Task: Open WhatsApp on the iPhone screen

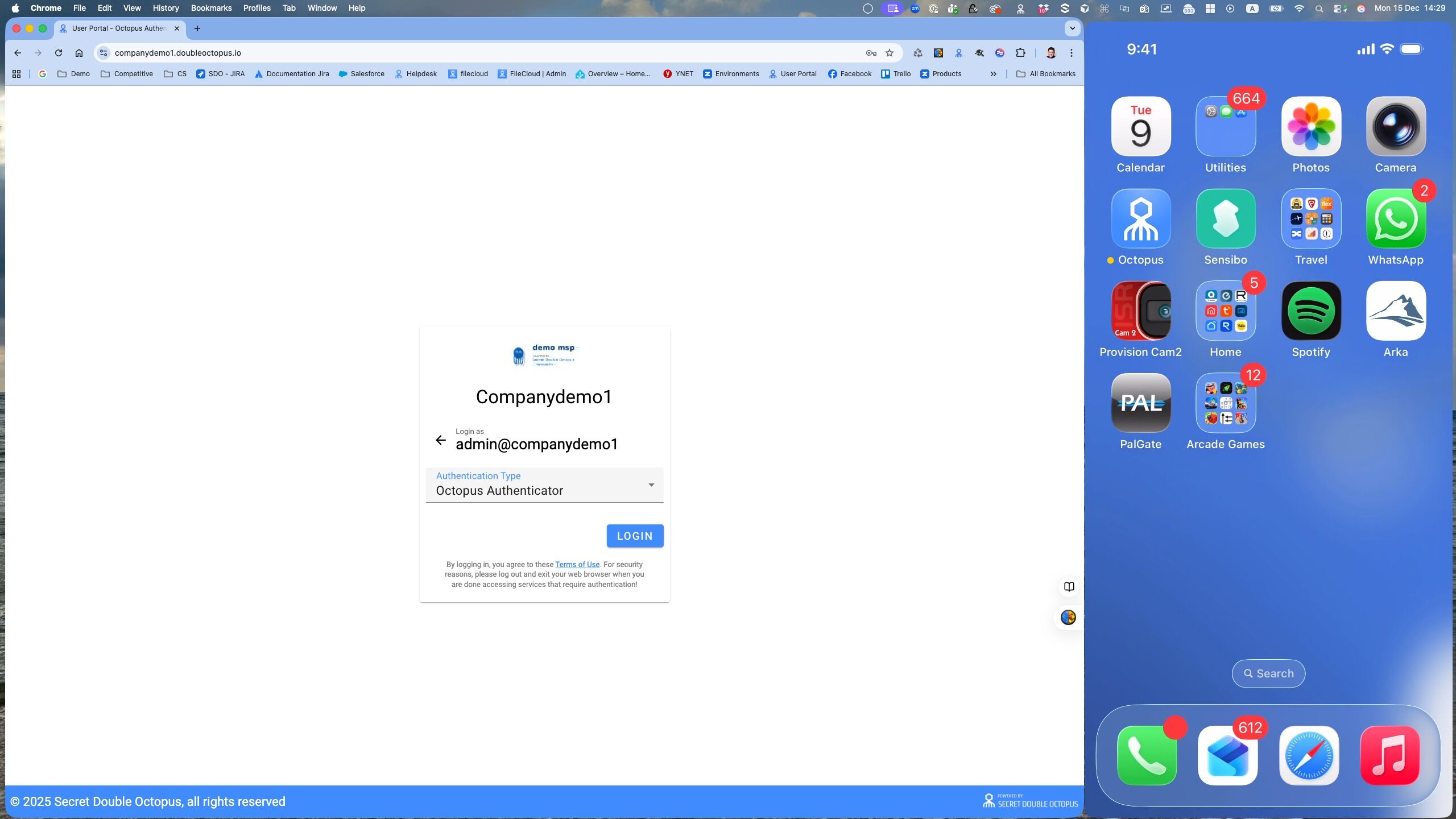Action: pos(1395,219)
